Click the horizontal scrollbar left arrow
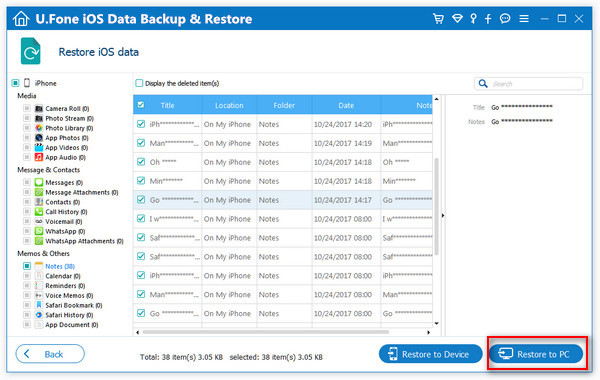This screenshot has width=600, height=380. [137, 333]
